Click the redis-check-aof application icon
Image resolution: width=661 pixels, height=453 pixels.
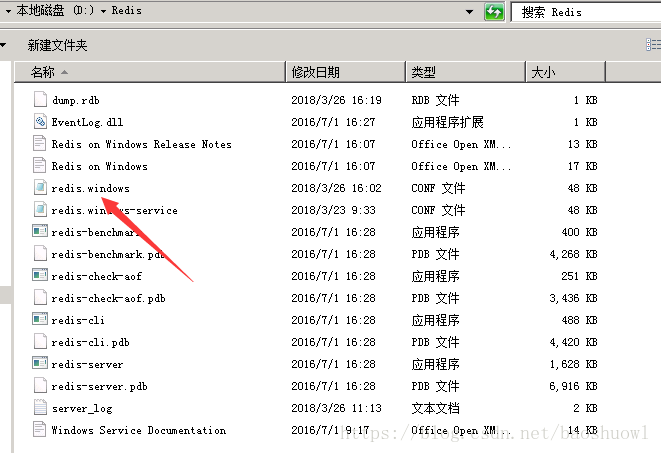[40, 275]
